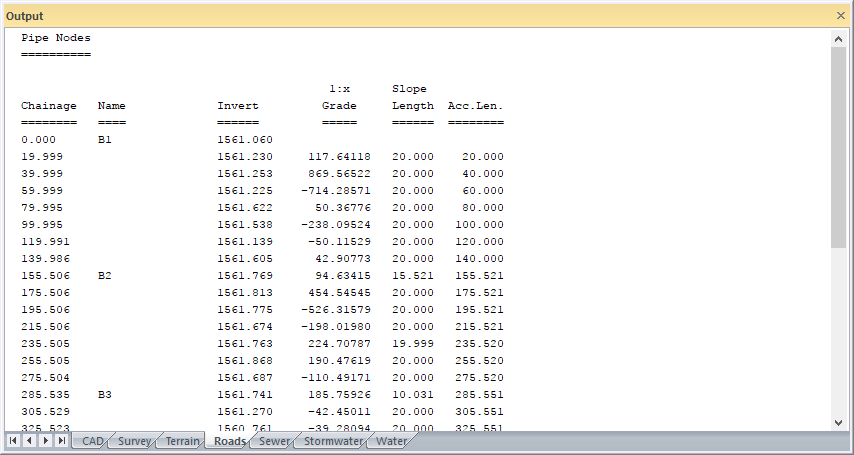The image size is (854, 455).
Task: Click the B3 node name entry
Action: [105, 395]
